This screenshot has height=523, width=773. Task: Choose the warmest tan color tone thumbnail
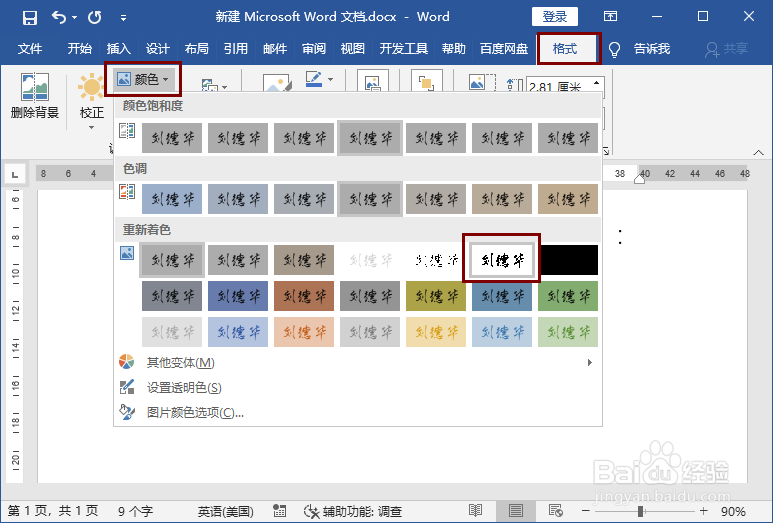(x=568, y=199)
